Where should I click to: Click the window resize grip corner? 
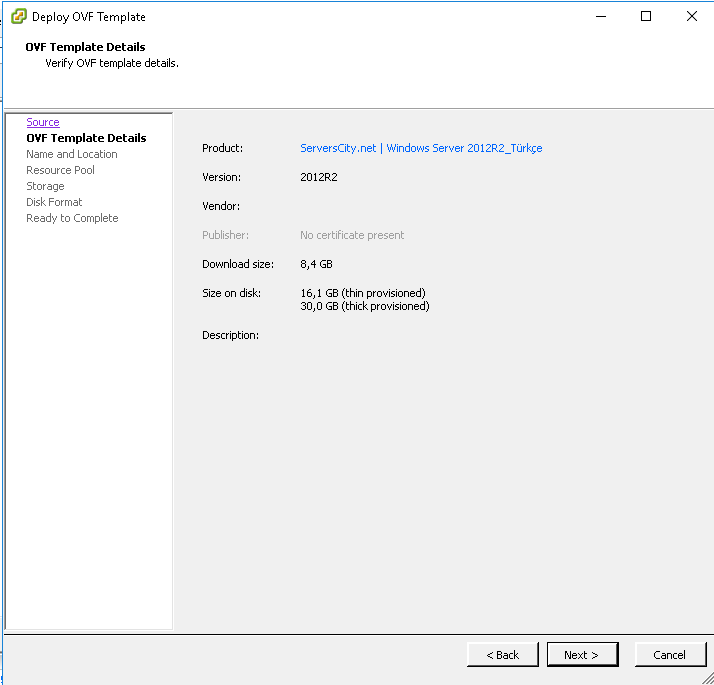click(x=708, y=679)
